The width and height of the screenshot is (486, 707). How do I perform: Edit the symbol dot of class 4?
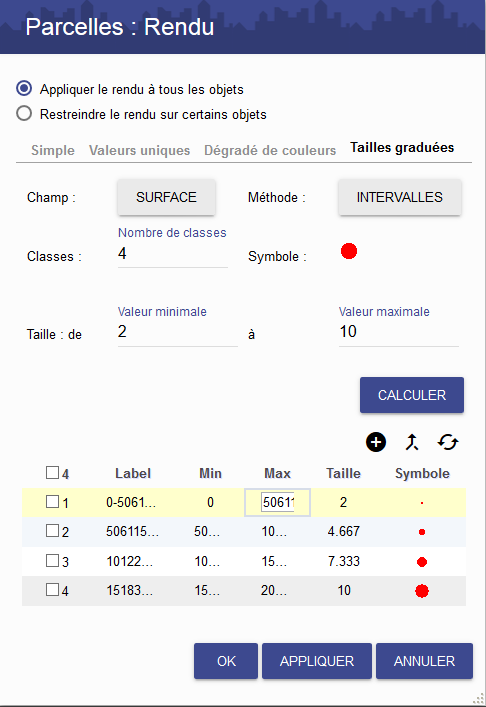coord(422,591)
